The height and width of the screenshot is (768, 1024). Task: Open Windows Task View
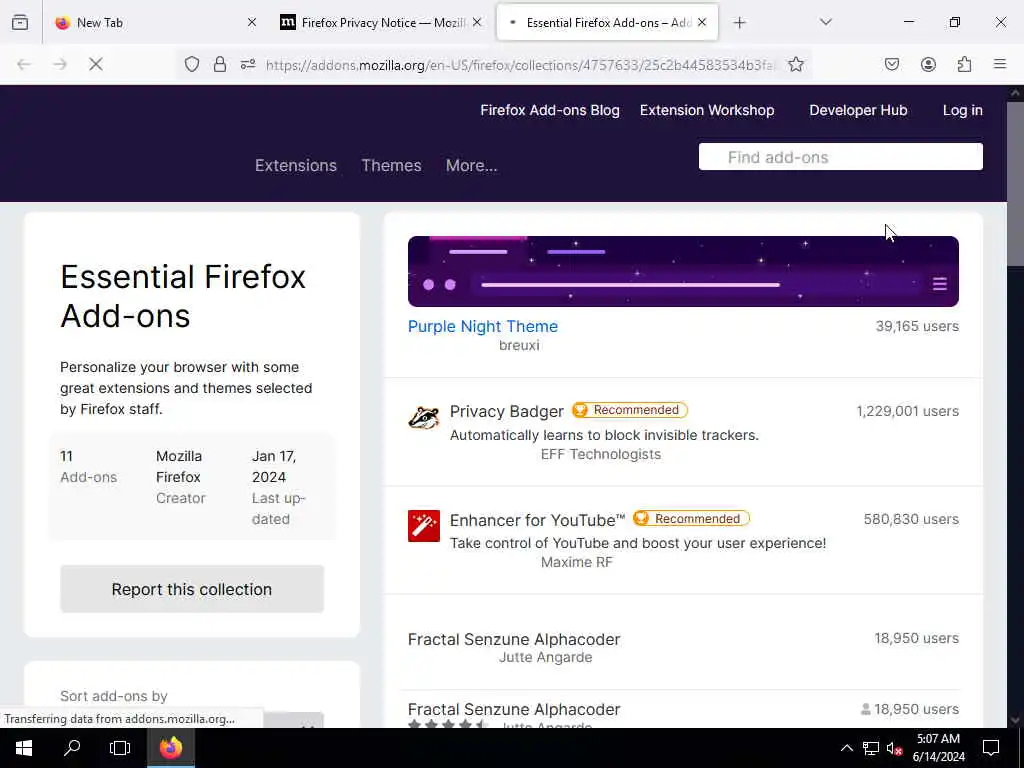(x=120, y=748)
